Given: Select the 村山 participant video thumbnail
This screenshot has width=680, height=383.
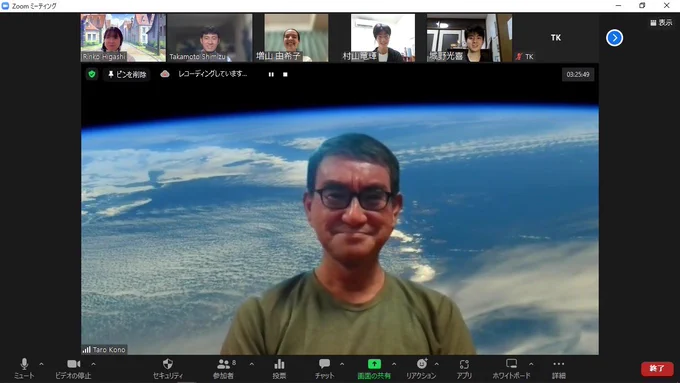Looking at the screenshot, I should 383,38.
